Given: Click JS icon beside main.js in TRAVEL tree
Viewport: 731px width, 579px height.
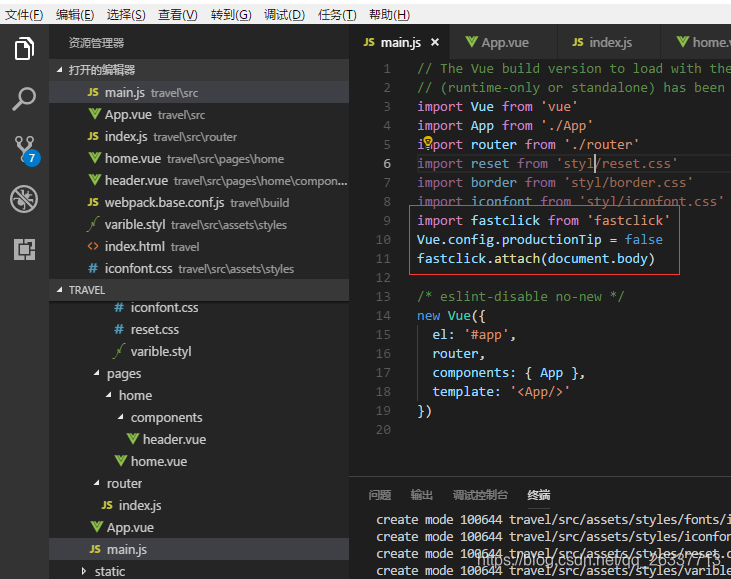Looking at the screenshot, I should click(95, 549).
